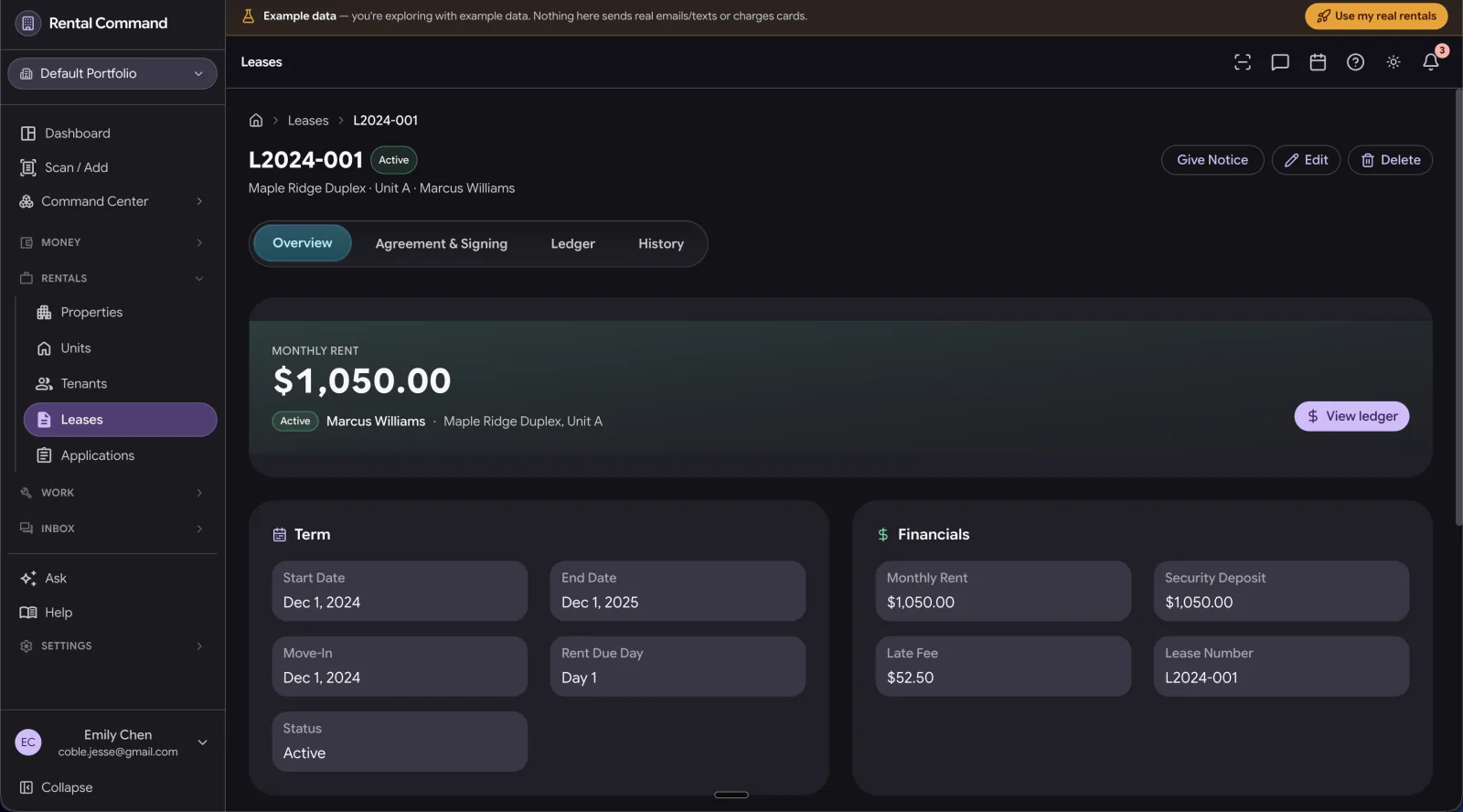Click the EC user avatar
The width and height of the screenshot is (1463, 812).
click(28, 743)
